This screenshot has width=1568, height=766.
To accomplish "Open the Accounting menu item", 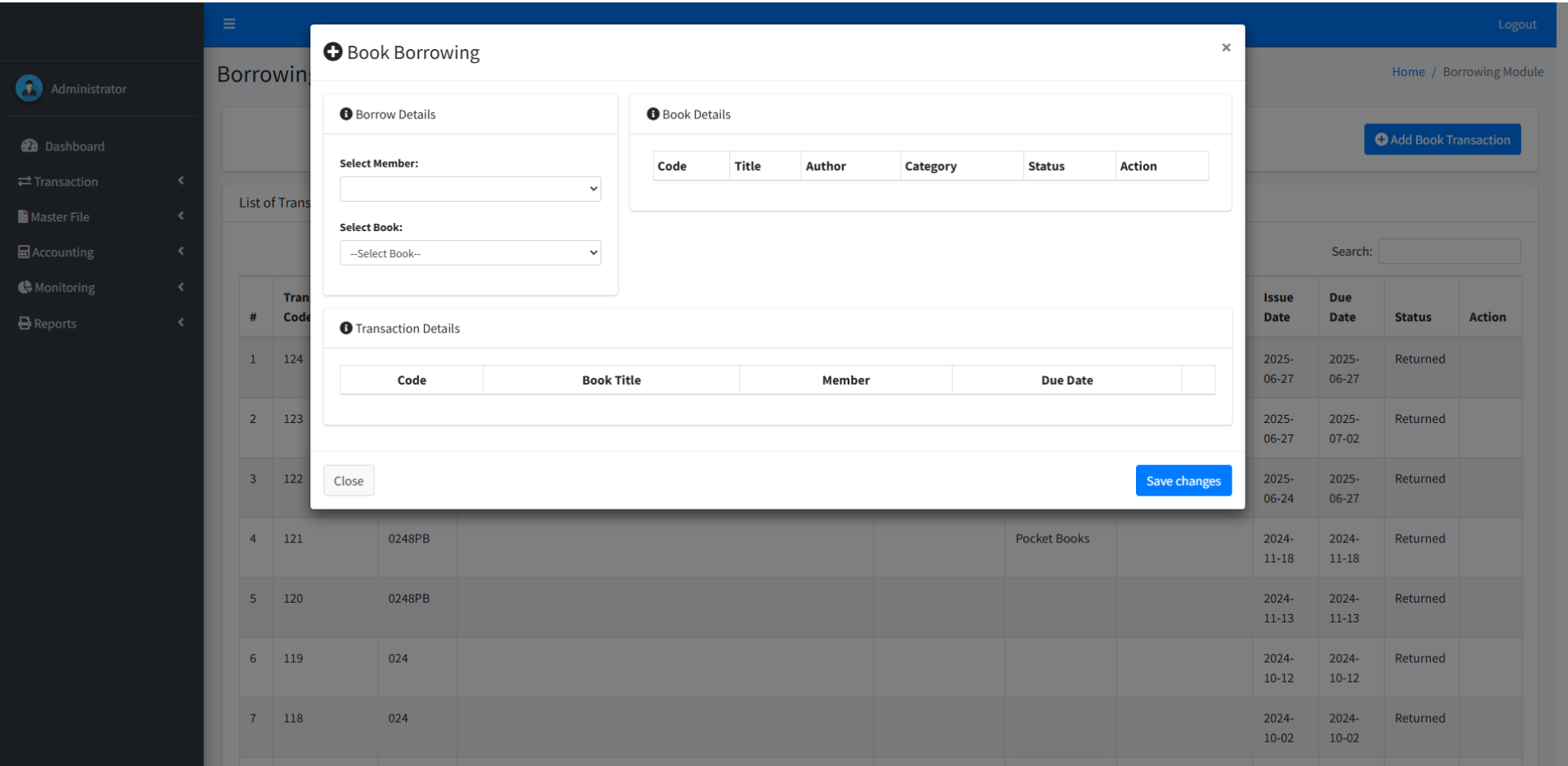I will (63, 252).
